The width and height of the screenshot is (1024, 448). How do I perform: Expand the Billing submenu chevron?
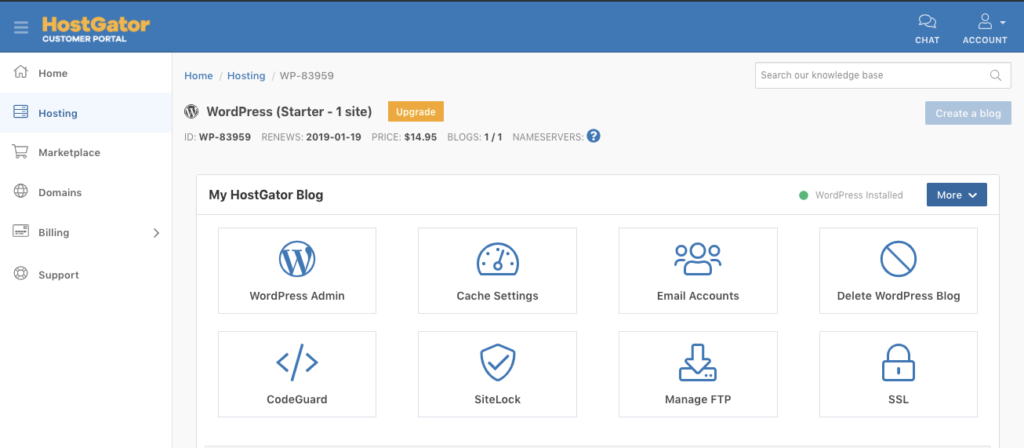(156, 232)
